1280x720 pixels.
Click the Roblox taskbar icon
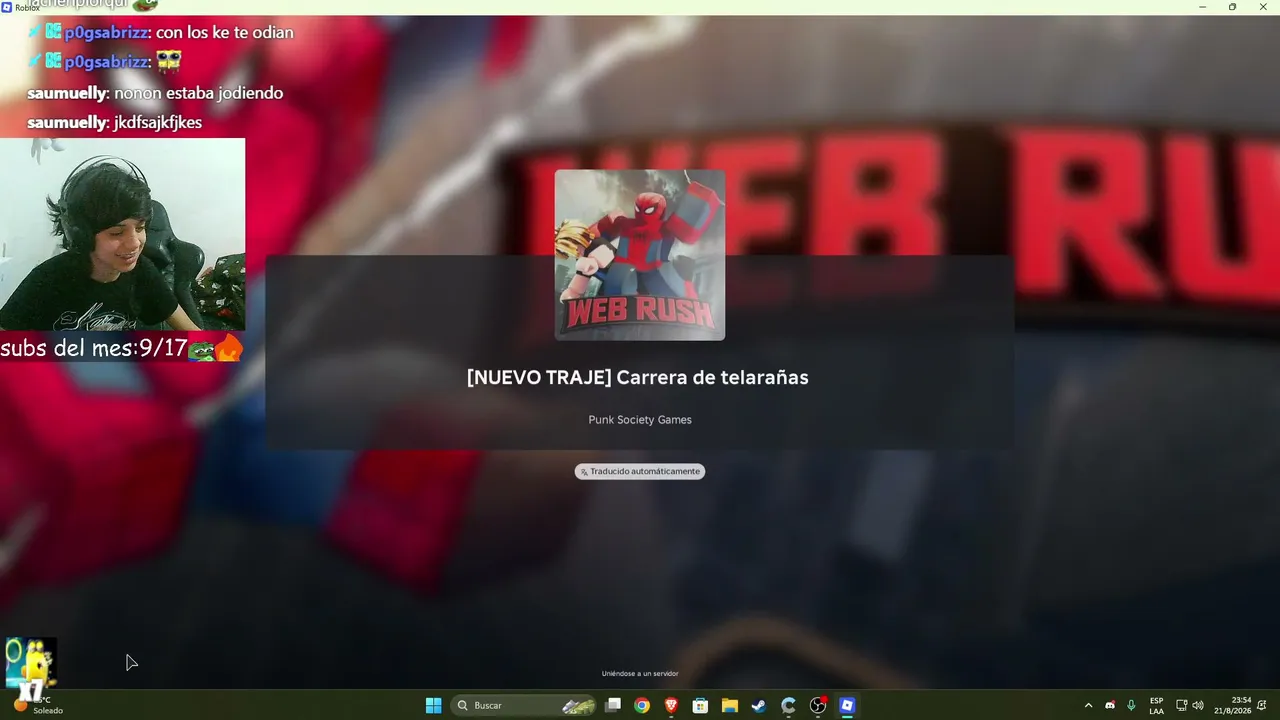(847, 706)
